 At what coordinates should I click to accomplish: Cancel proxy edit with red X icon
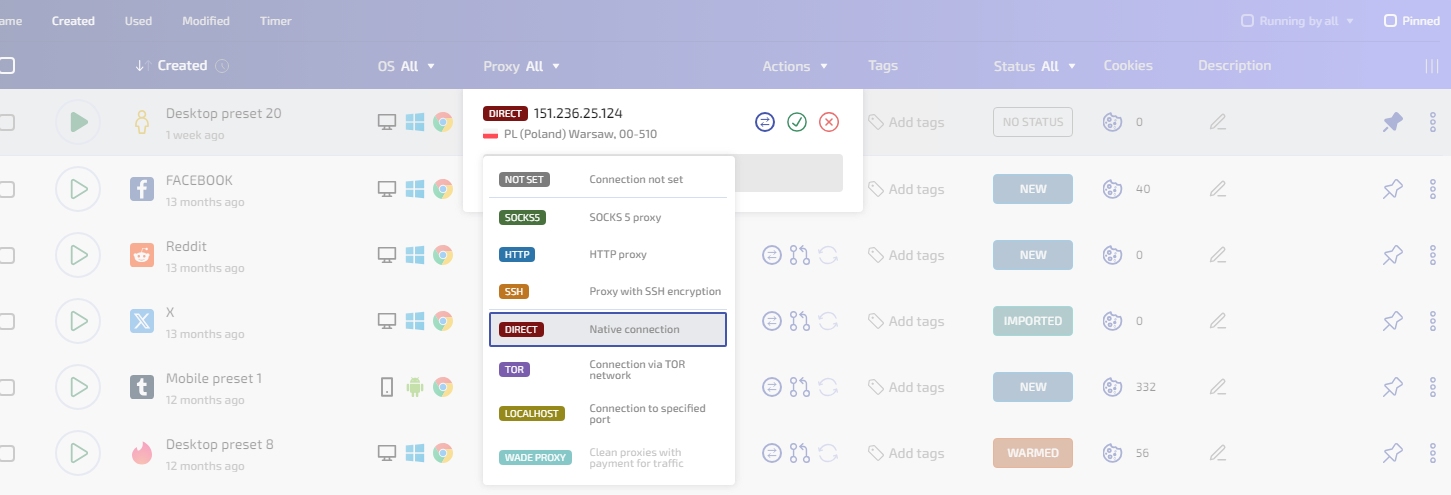point(829,122)
